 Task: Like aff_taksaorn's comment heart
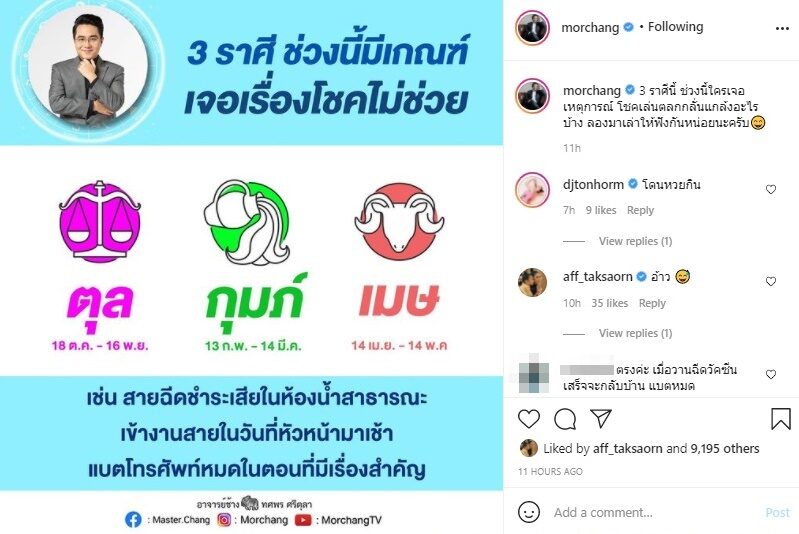click(x=771, y=281)
